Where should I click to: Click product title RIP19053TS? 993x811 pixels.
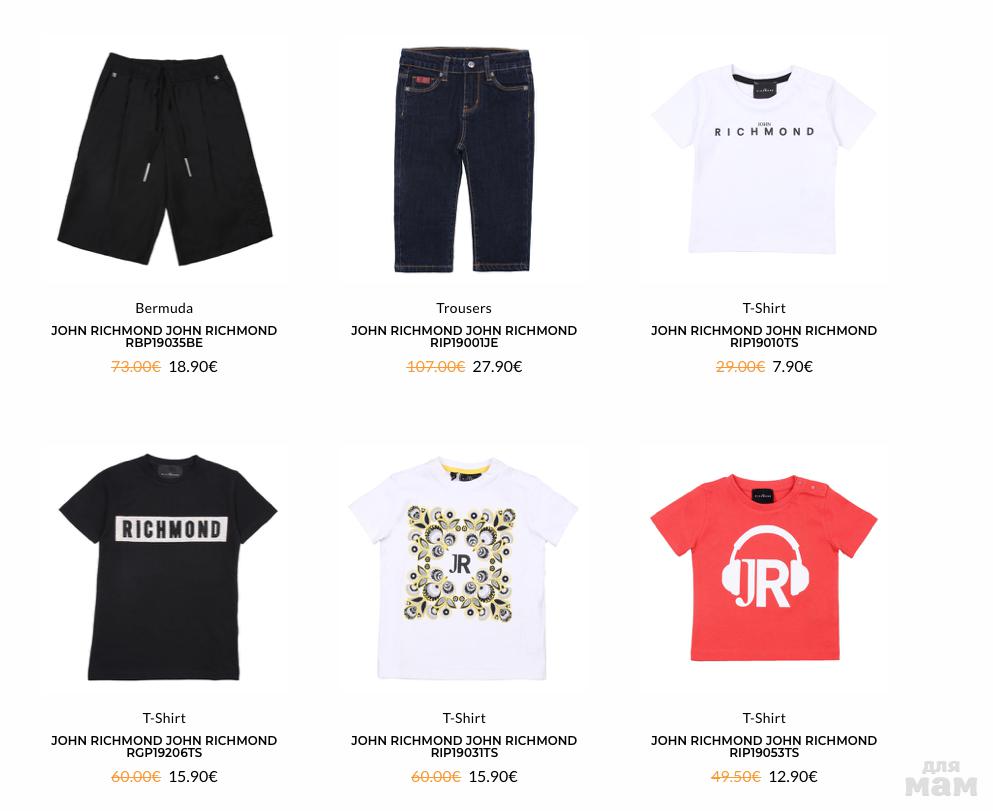[x=764, y=746]
